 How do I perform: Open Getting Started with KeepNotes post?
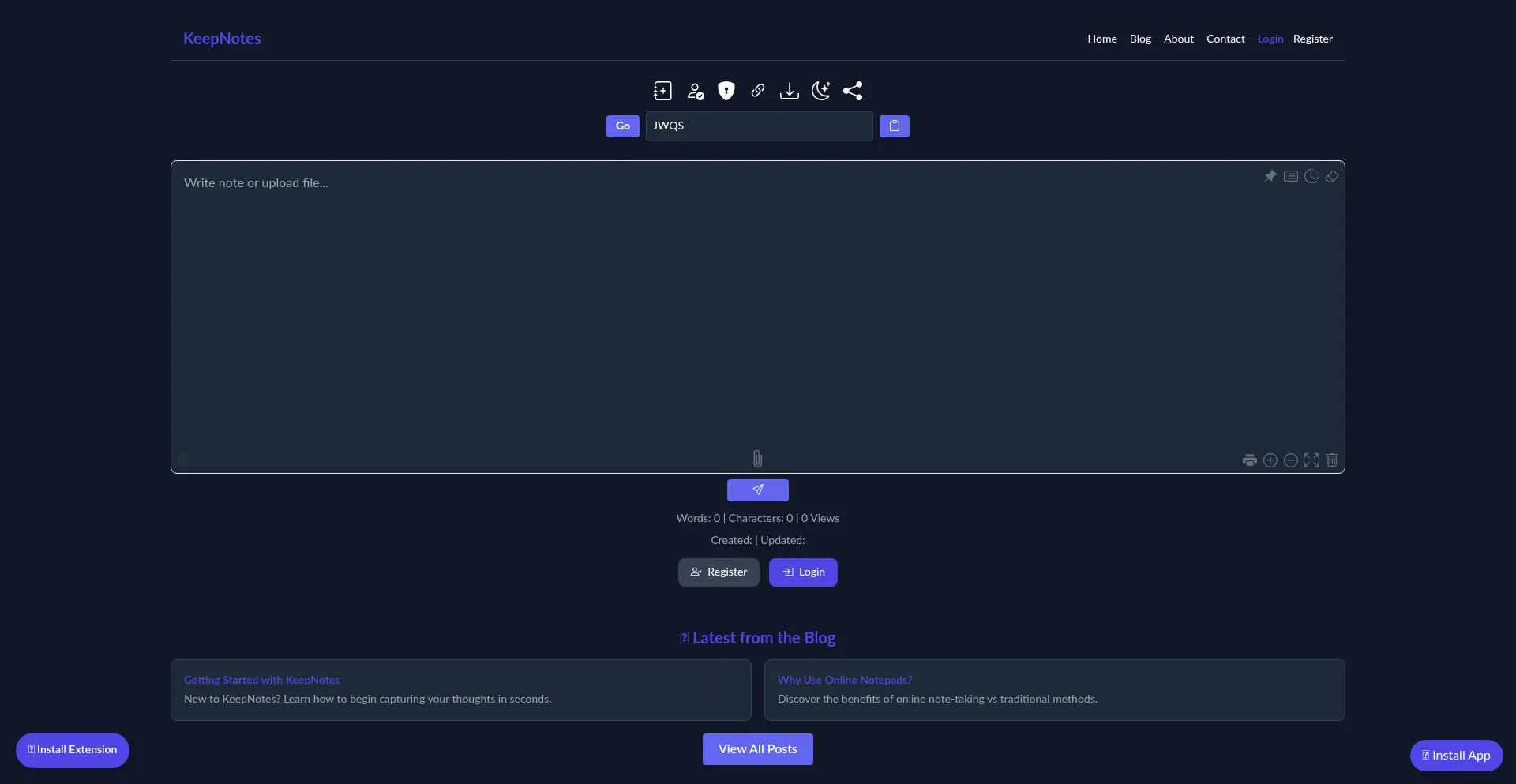point(261,680)
